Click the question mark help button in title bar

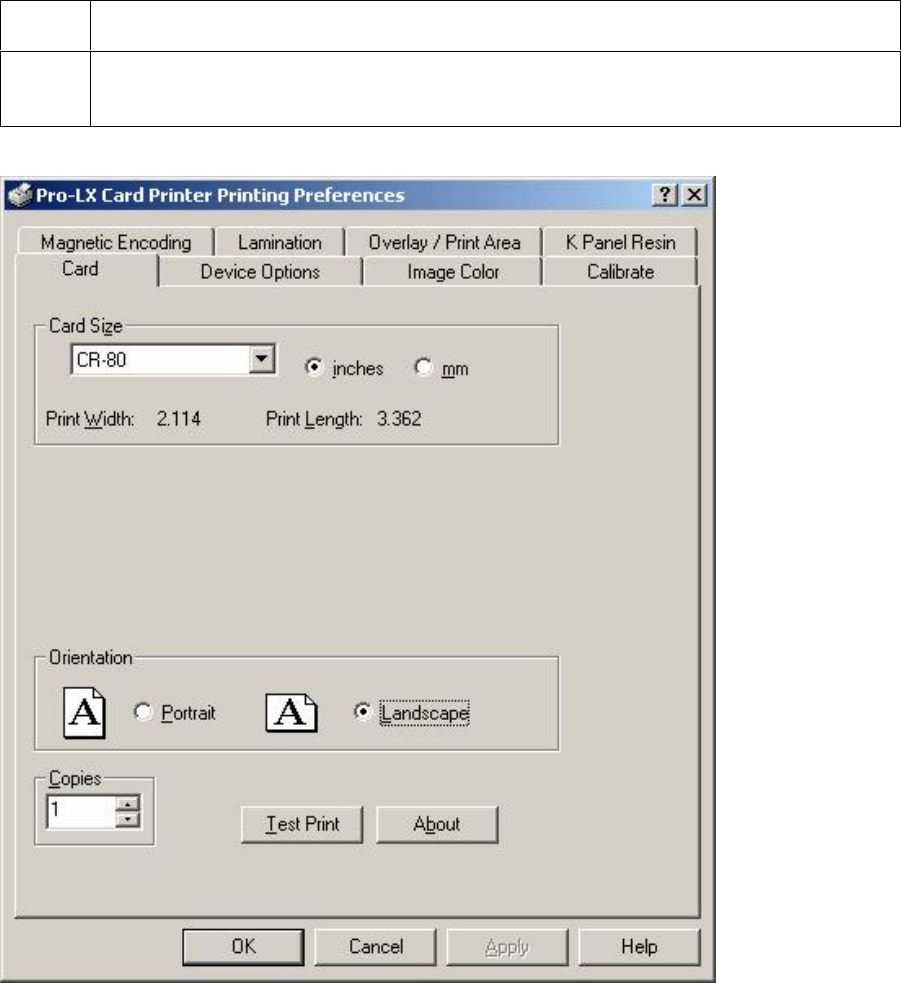tap(665, 194)
